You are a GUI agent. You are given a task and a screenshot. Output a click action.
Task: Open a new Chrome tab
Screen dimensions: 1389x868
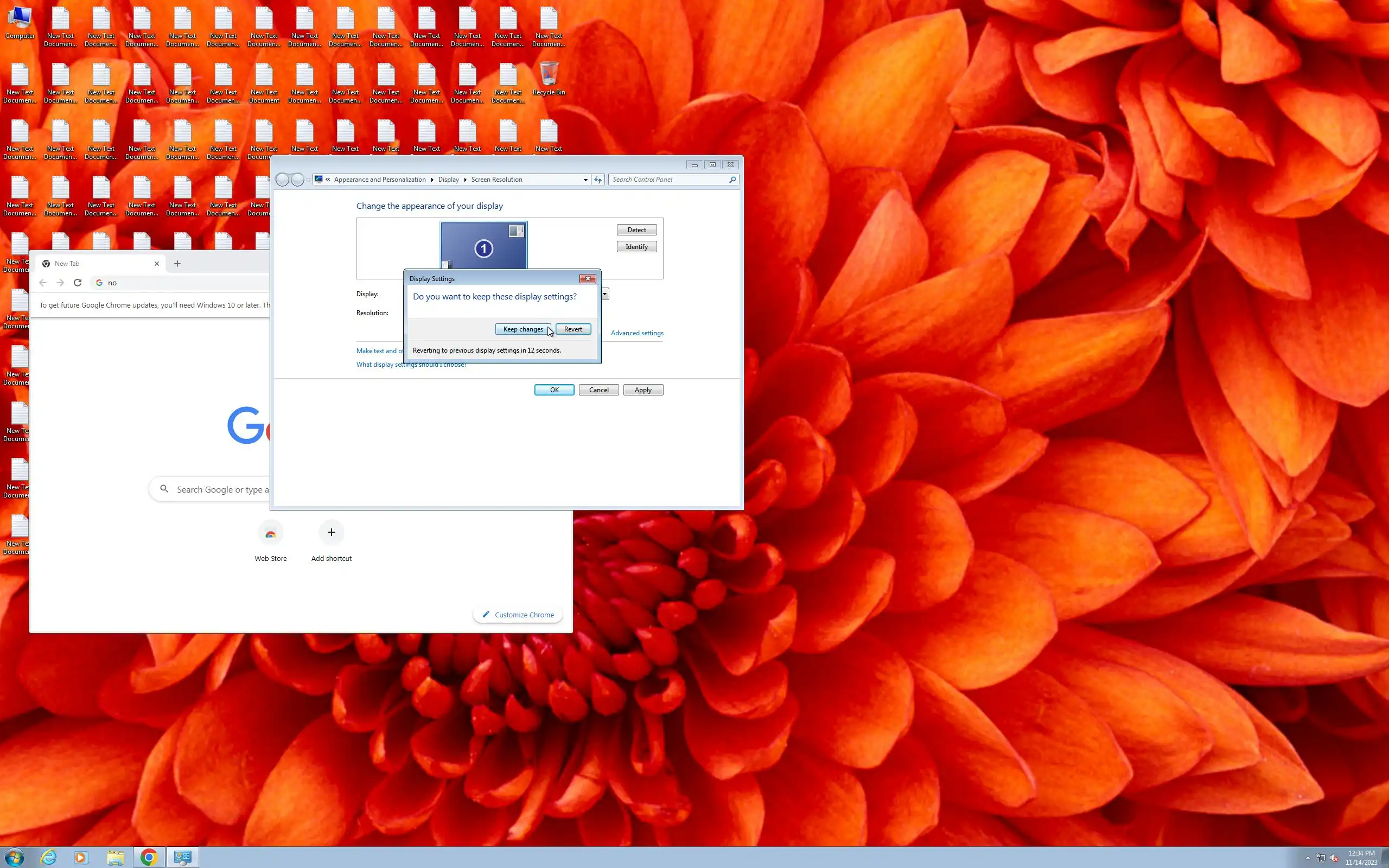(177, 264)
